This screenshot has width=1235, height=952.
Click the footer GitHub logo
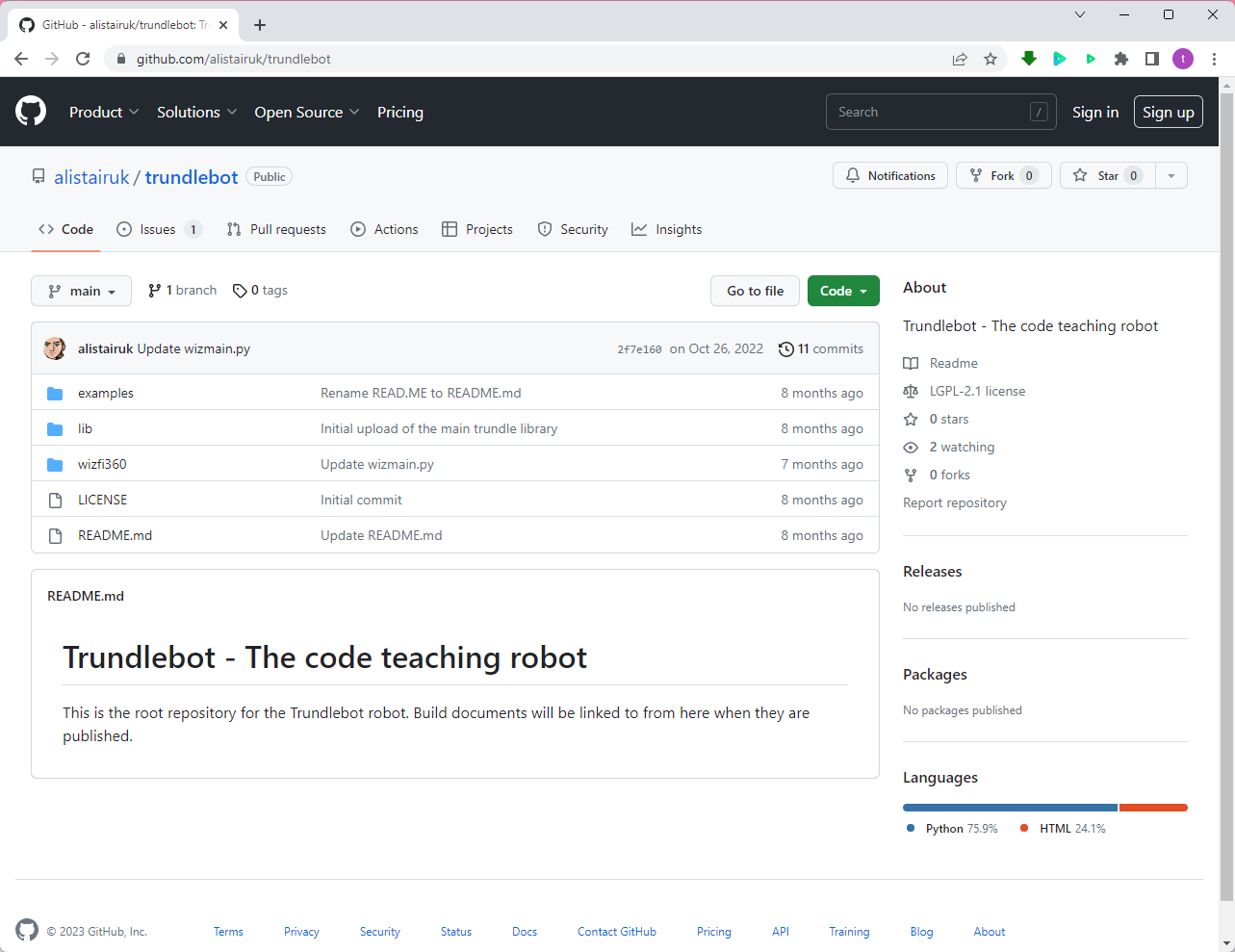pos(27,930)
